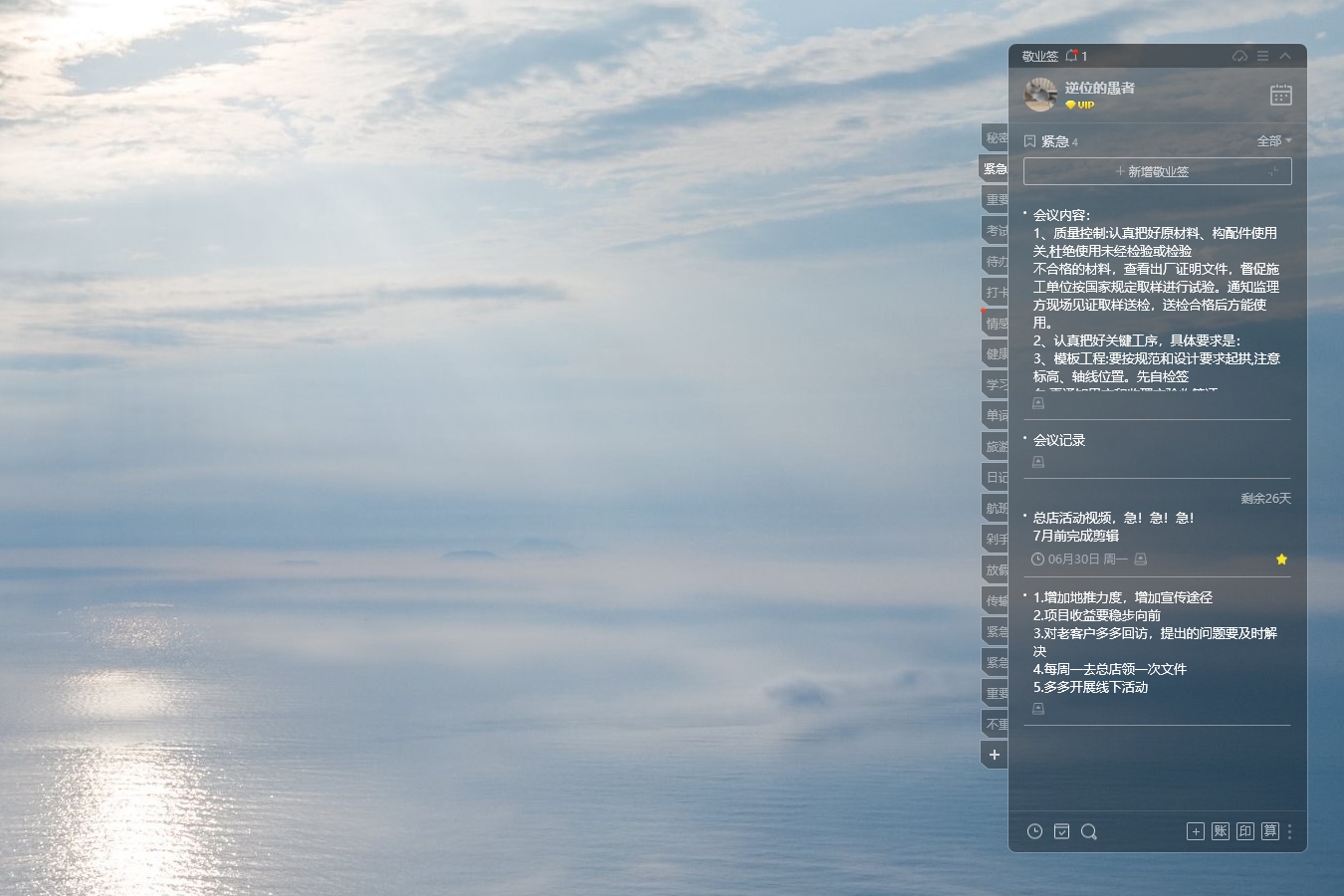This screenshot has height=896, width=1344.
Task: Switch to the 单词 category tab
Action: 996,415
